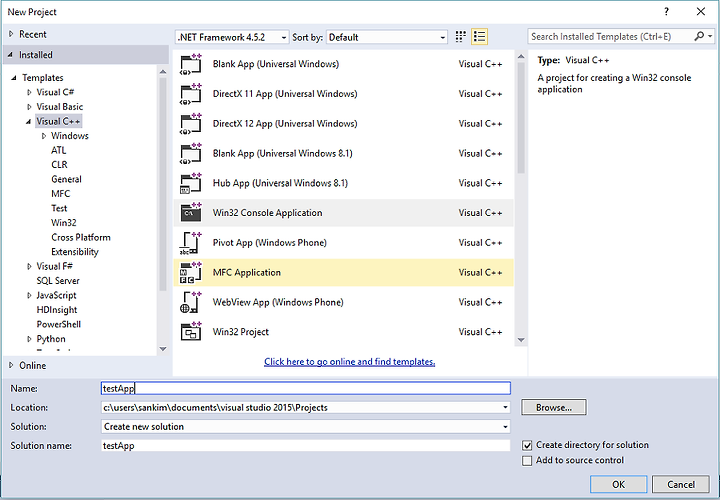Switch to small icons grid view
The width and height of the screenshot is (720, 500).
[x=461, y=37]
